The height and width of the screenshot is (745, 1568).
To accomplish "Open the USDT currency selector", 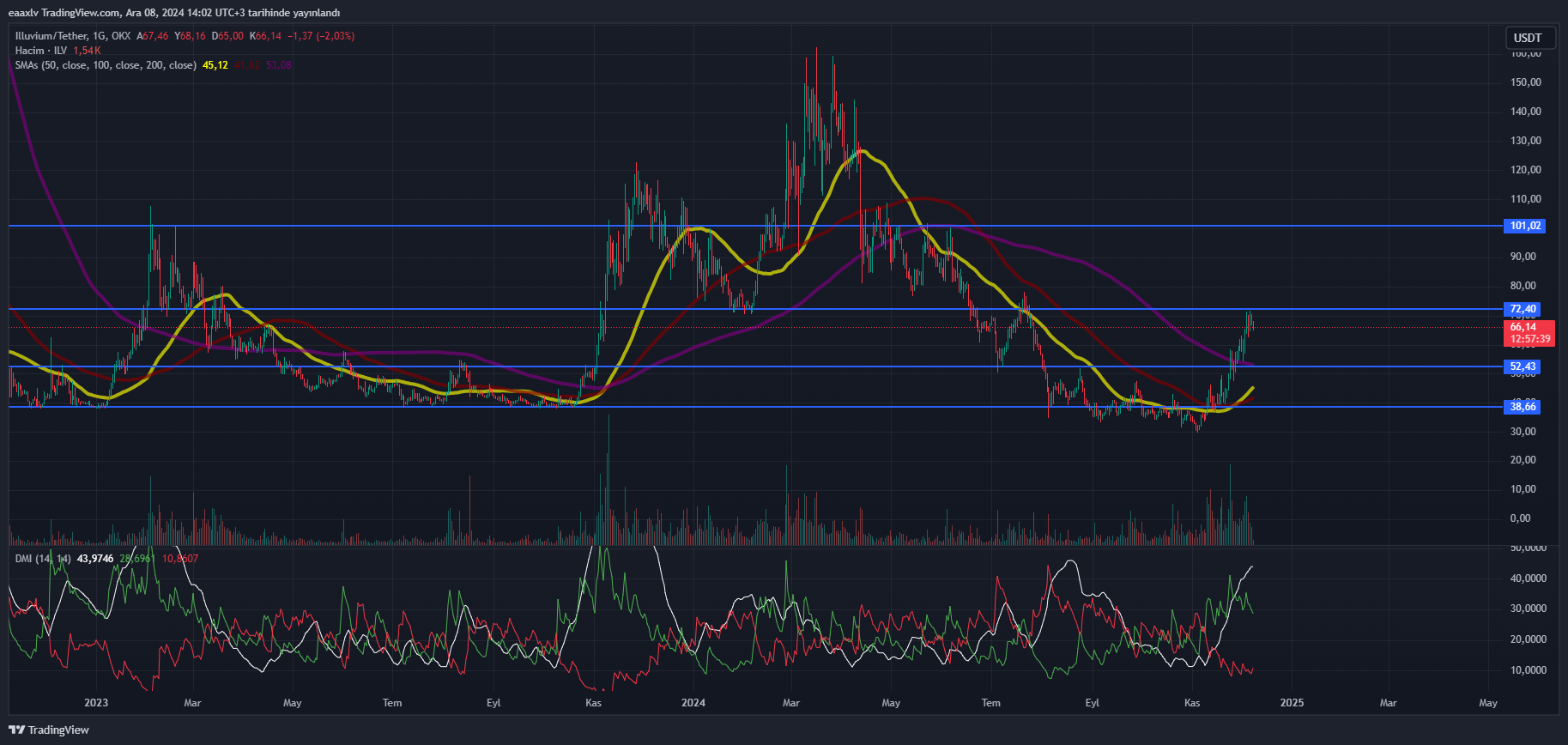I will coord(1527,38).
